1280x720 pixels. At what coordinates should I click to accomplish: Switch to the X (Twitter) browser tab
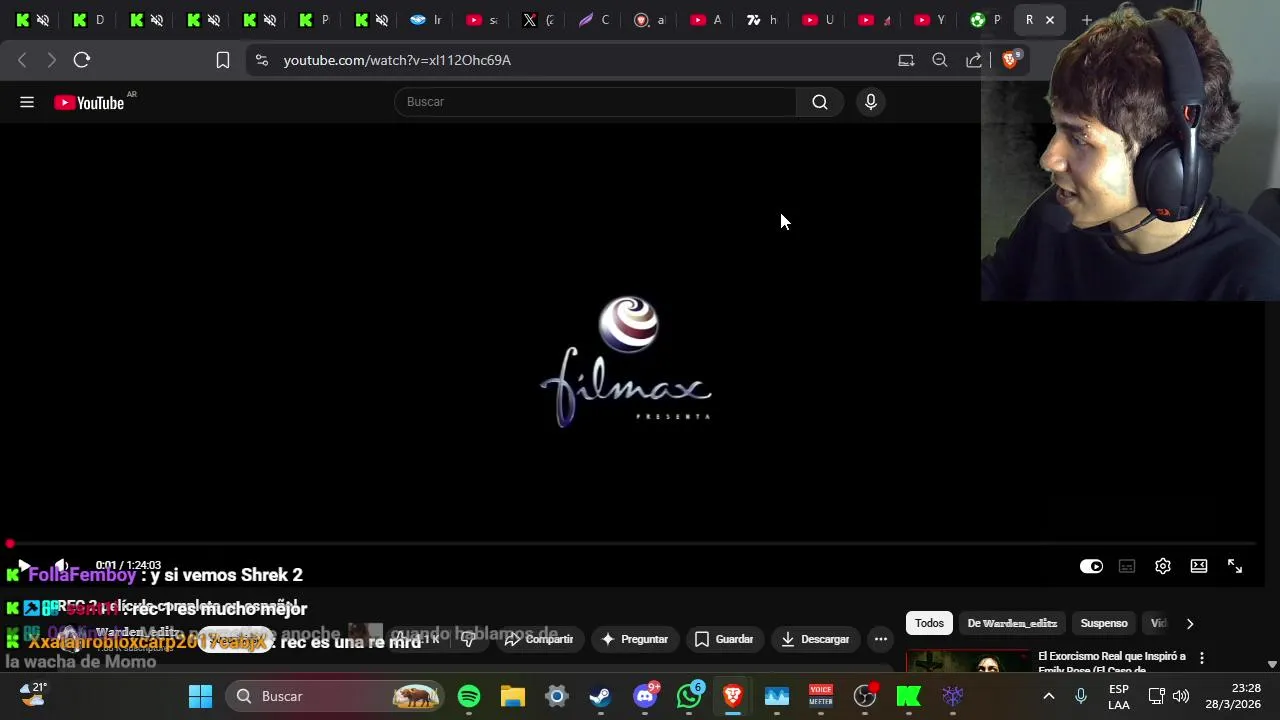(x=539, y=20)
